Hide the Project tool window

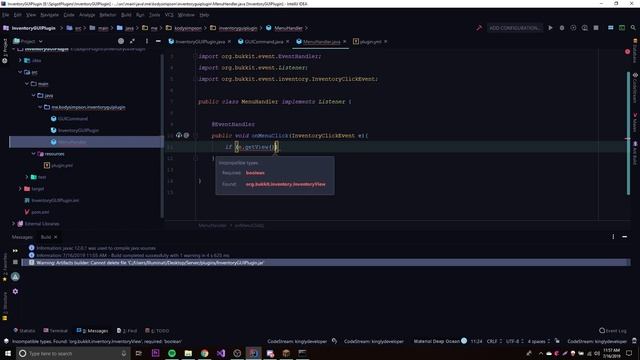(x=158, y=41)
